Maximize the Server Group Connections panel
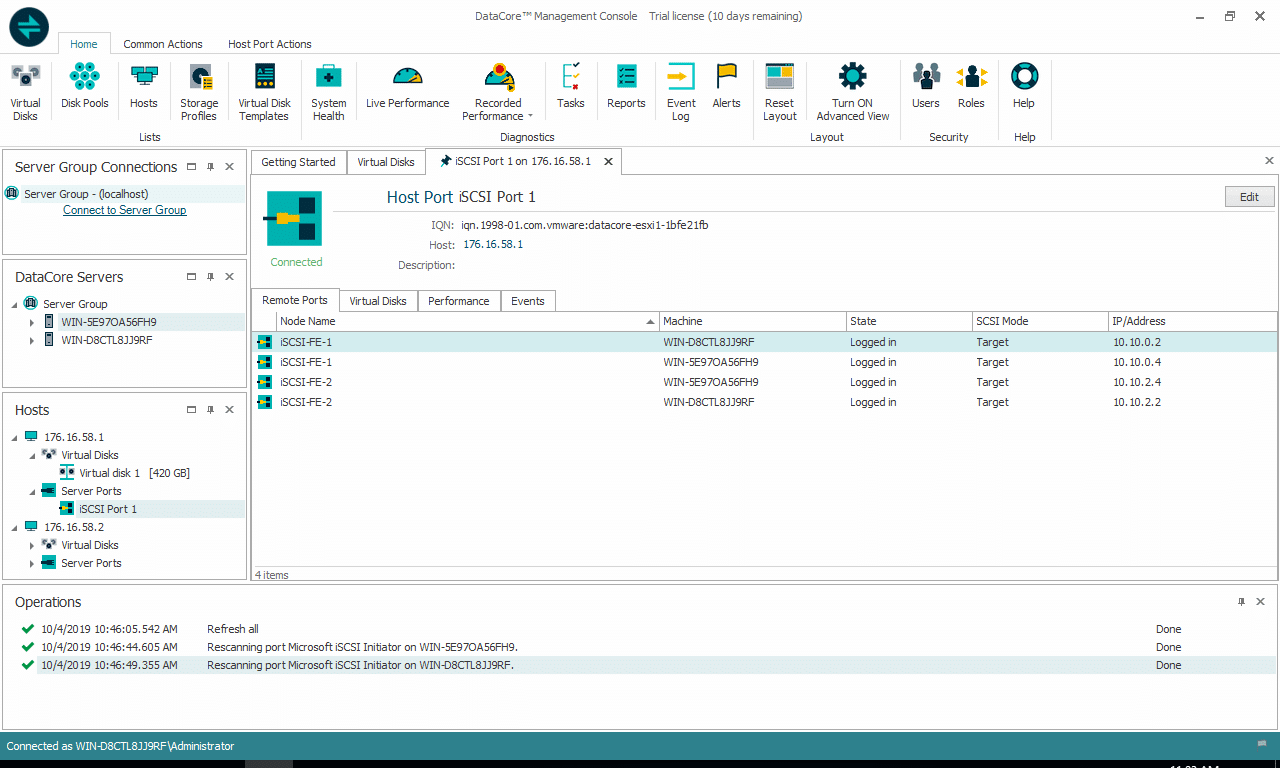 (x=192, y=167)
